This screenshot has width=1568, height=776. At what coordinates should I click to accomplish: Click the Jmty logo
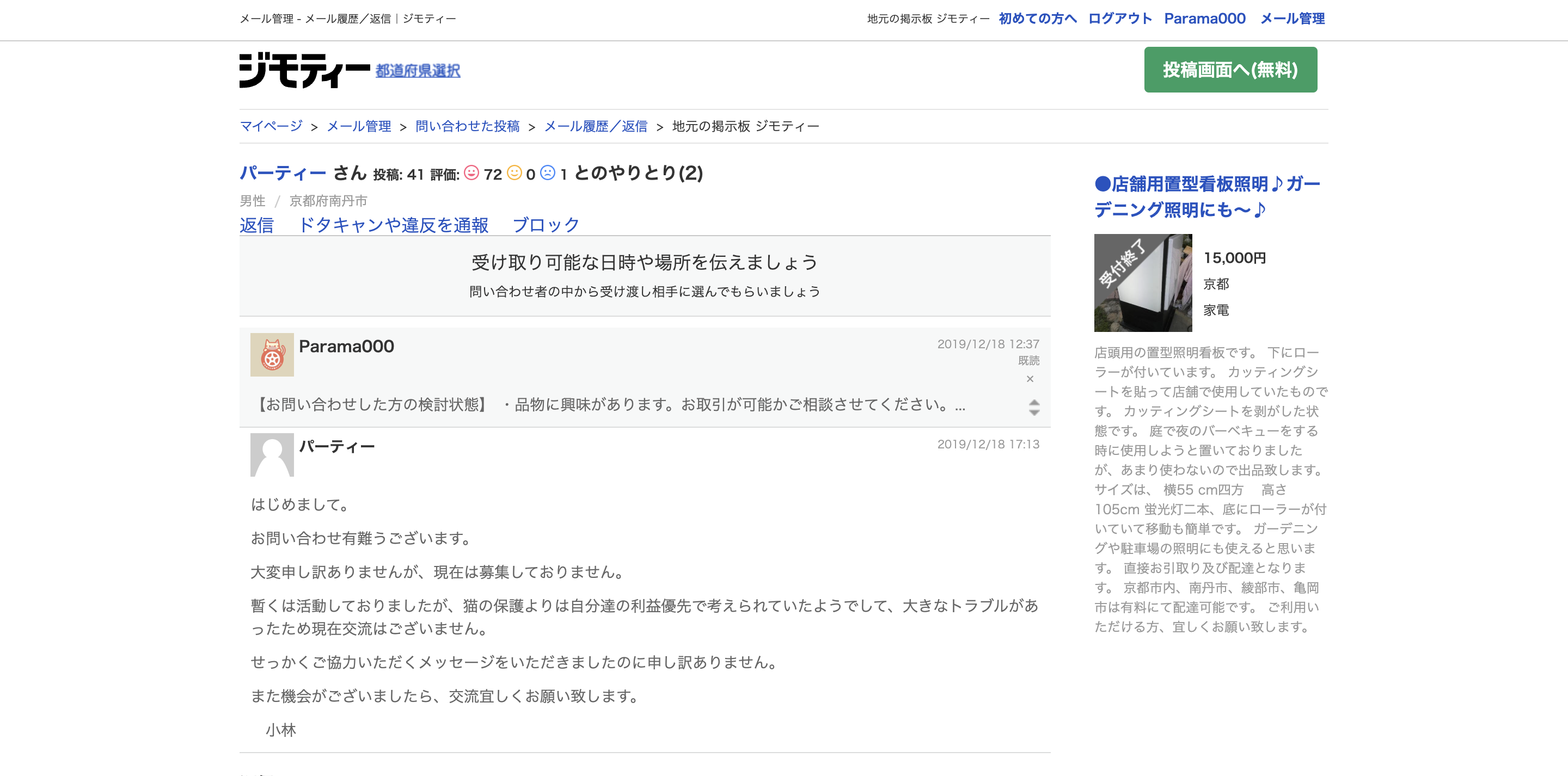(x=304, y=70)
